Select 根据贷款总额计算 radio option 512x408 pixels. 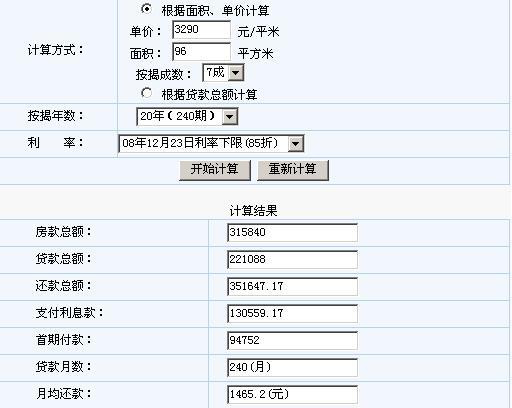click(x=146, y=93)
